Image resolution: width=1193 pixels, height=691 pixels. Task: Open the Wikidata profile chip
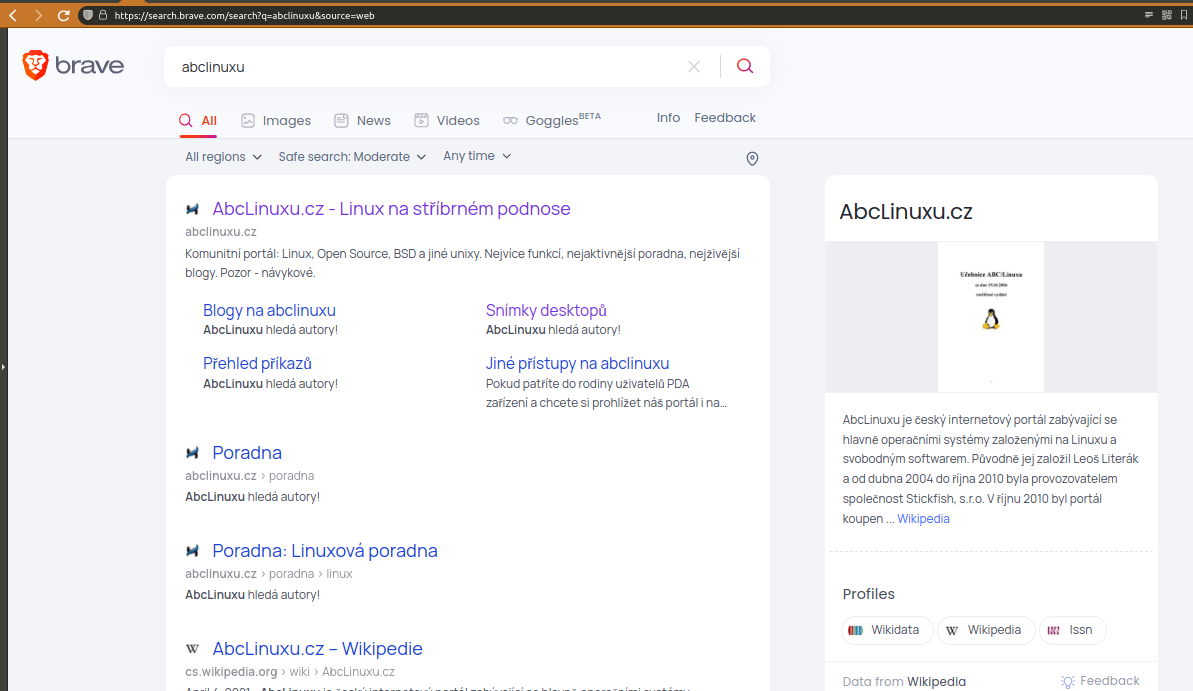point(886,630)
